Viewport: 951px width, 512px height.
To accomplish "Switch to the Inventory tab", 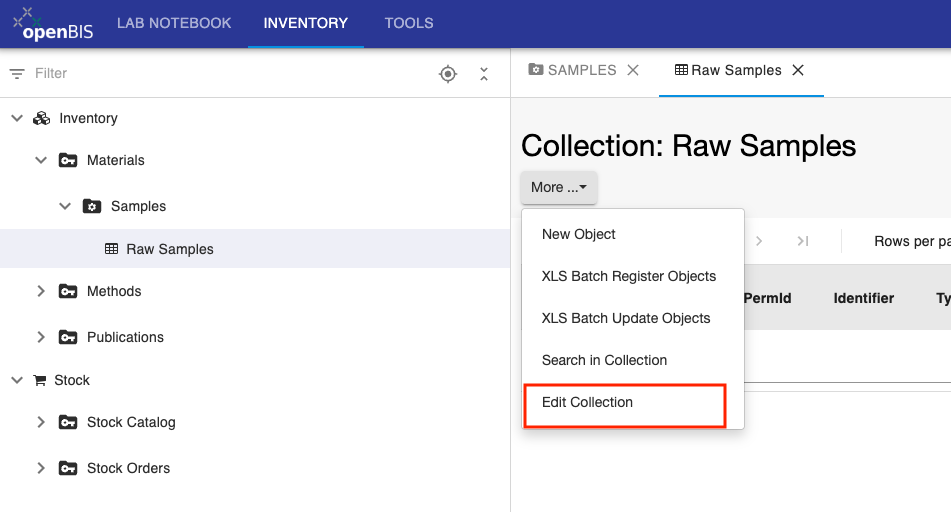I will click(306, 23).
